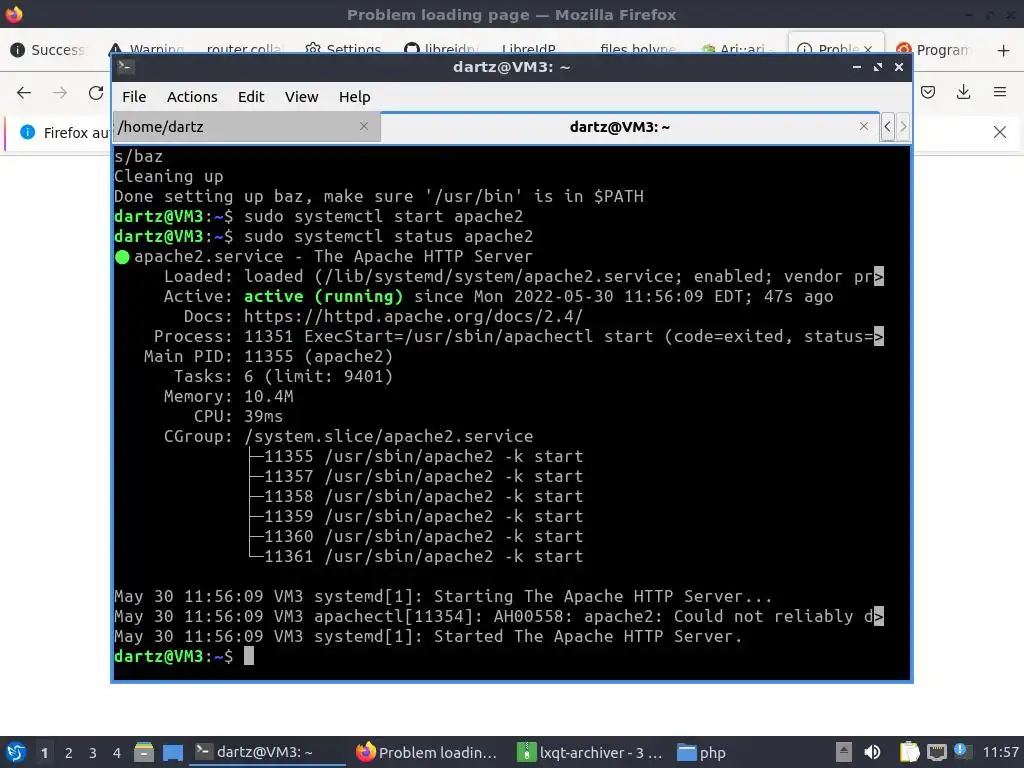Activate php folder window in taskbar
This screenshot has width=1024, height=768.
(702, 752)
